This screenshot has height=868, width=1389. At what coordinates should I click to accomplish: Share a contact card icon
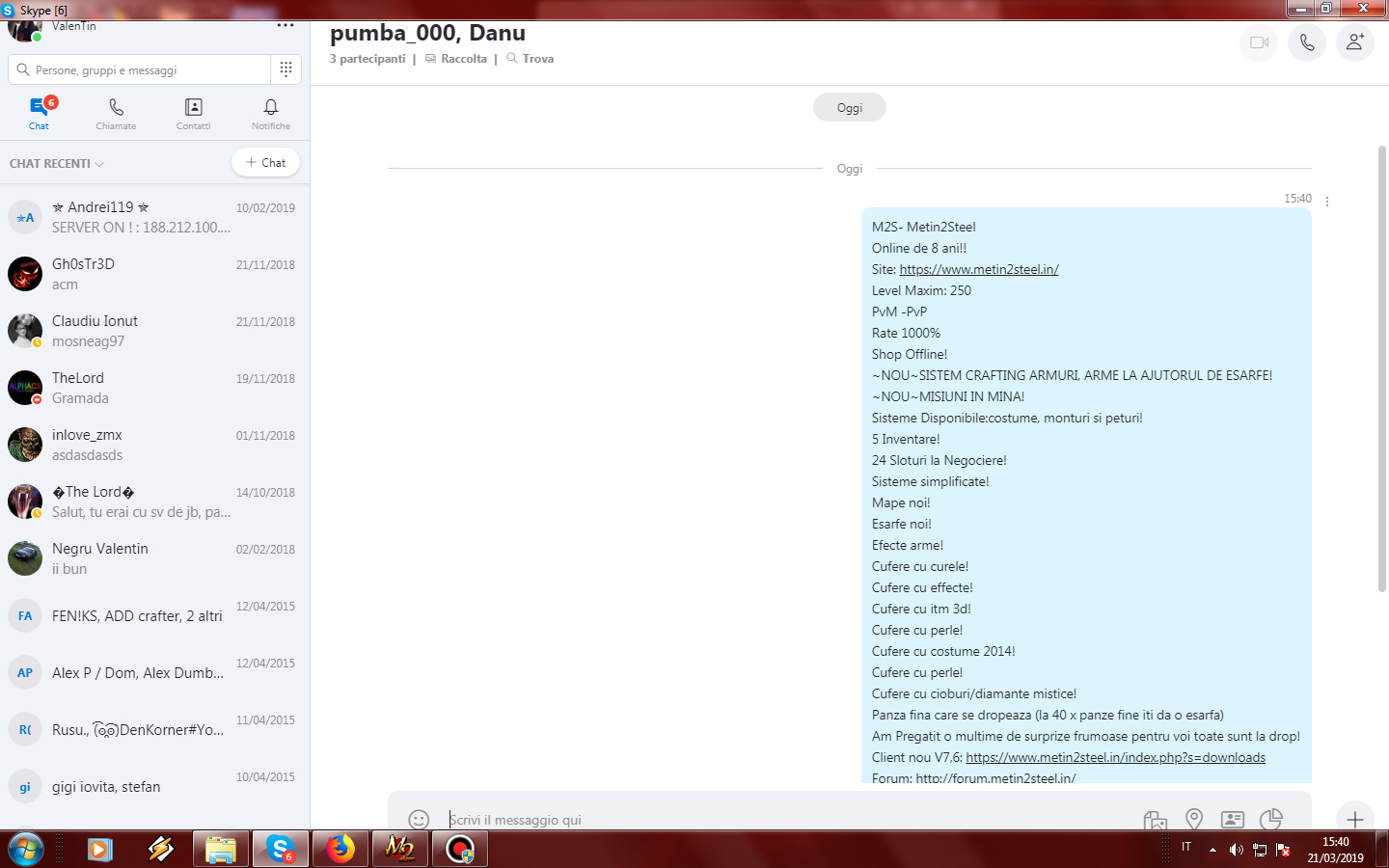pyautogui.click(x=1233, y=820)
